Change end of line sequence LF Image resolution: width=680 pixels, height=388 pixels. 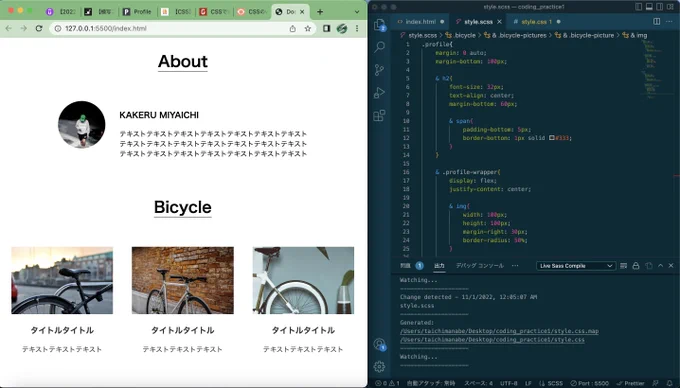(528, 383)
